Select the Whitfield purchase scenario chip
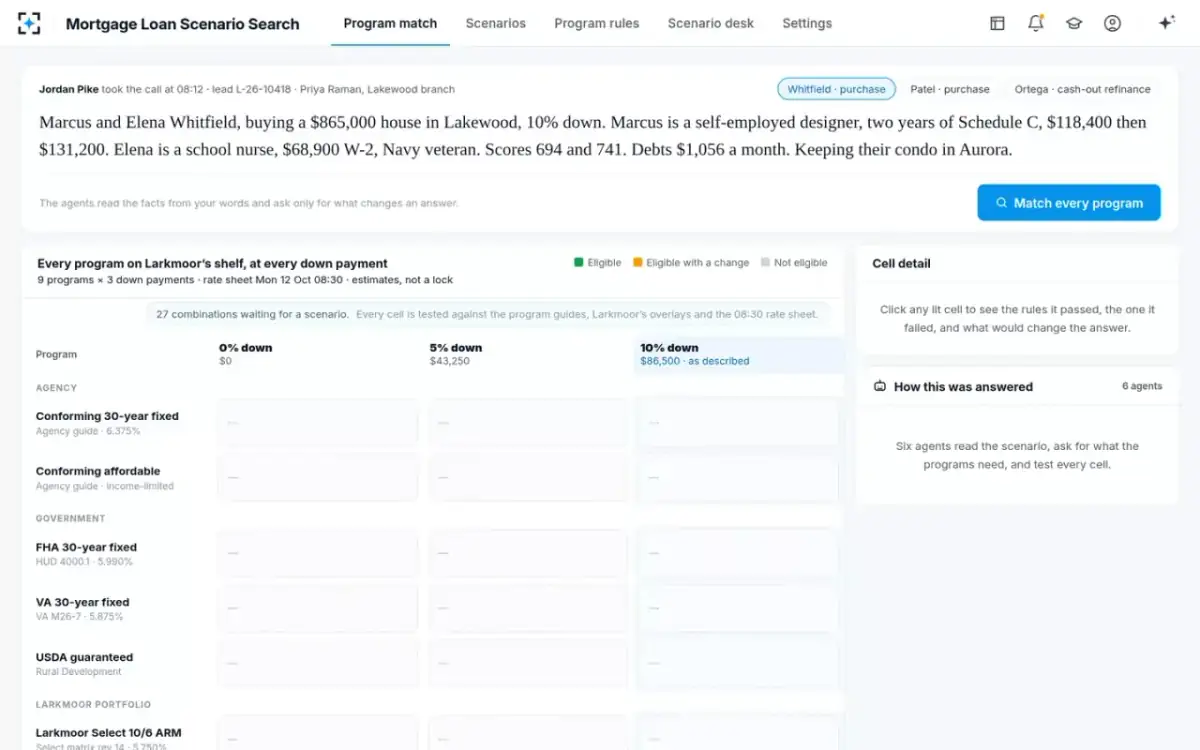 pyautogui.click(x=836, y=89)
